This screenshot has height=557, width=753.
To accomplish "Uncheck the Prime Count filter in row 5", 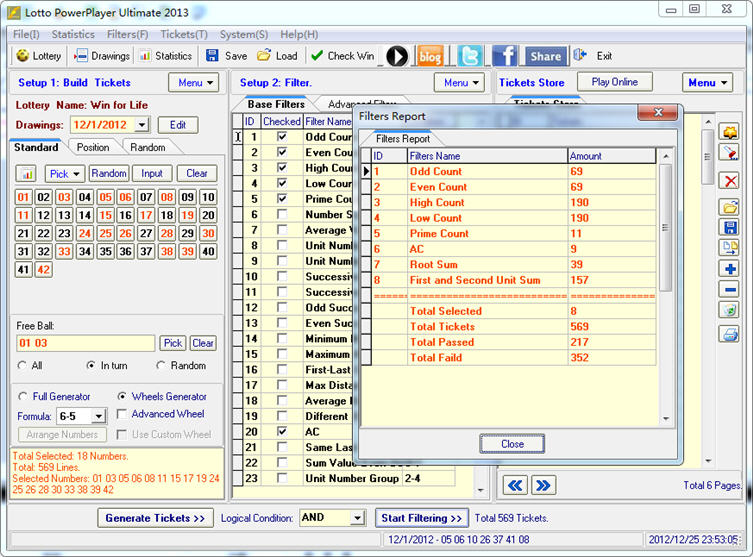I will (x=282, y=199).
